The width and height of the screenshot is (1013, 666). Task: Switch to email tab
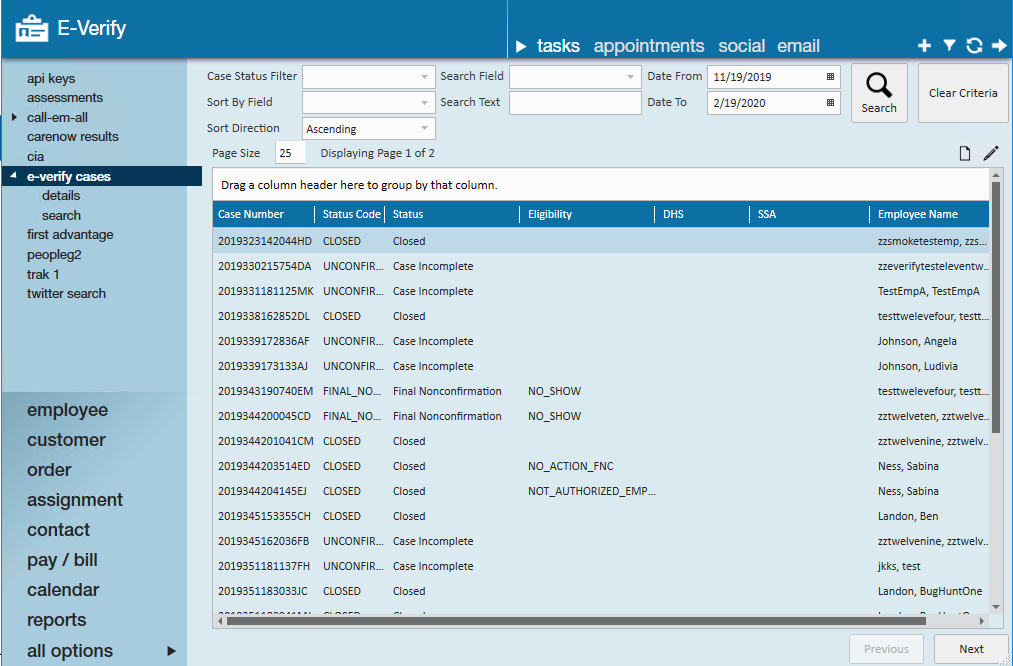(799, 47)
